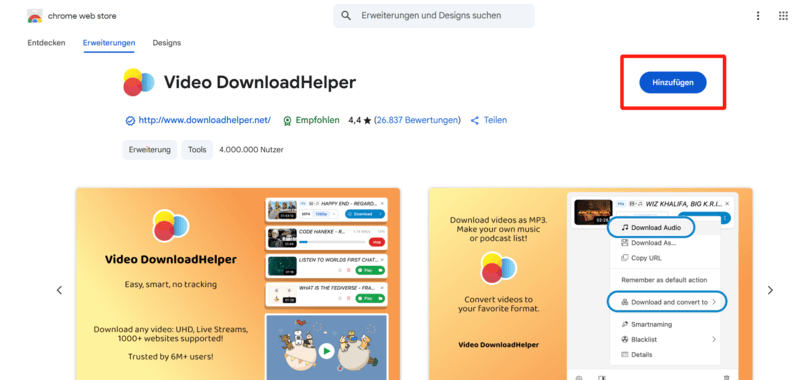Focus the Erweiterungen und Designs suchen field
Screen dimensions: 800x380
(434, 16)
